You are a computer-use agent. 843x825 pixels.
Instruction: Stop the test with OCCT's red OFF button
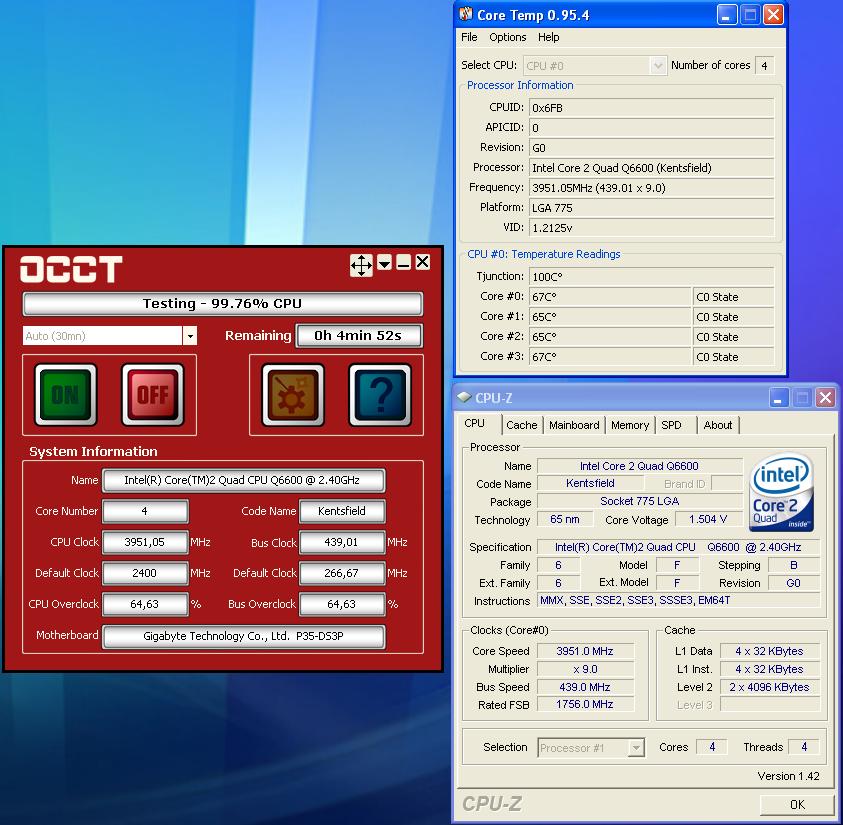click(x=153, y=395)
